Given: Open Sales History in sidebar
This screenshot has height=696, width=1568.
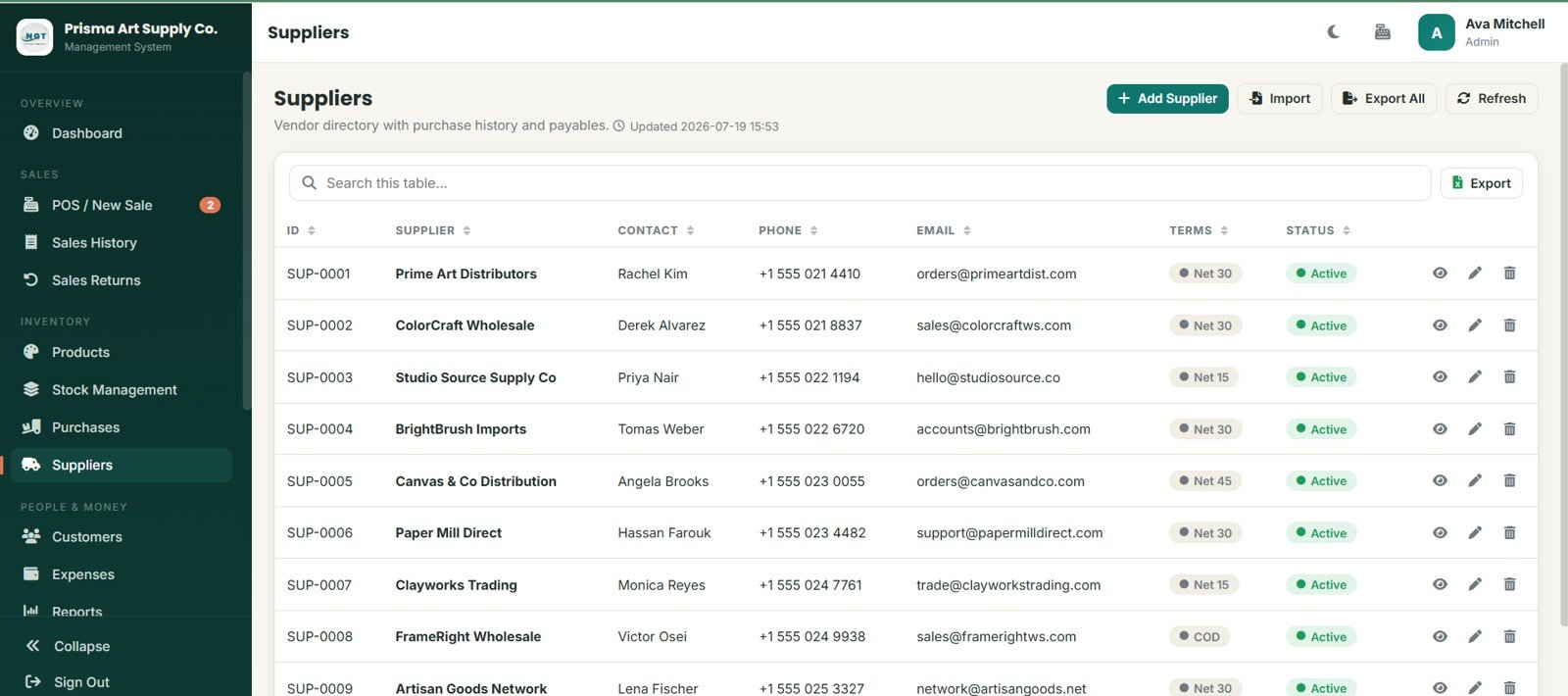Looking at the screenshot, I should coord(122,243).
